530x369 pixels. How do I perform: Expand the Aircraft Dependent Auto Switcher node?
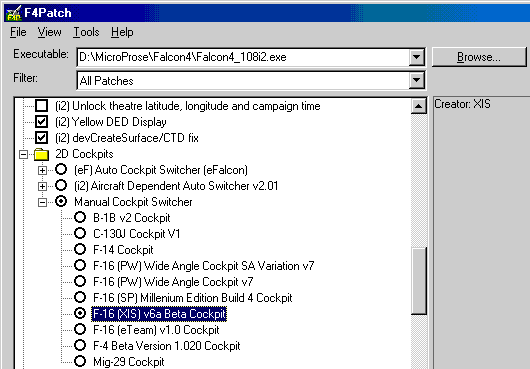coord(42,186)
